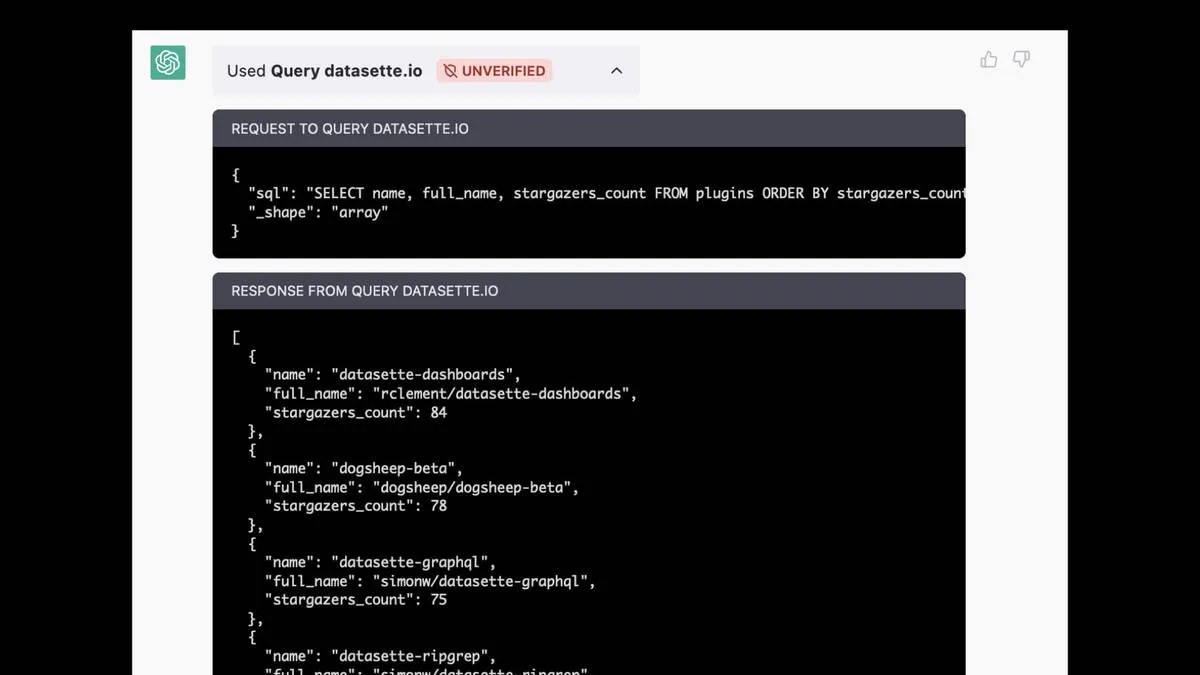This screenshot has width=1200, height=675.
Task: Click the thumbs up feedback icon
Action: coord(989,60)
